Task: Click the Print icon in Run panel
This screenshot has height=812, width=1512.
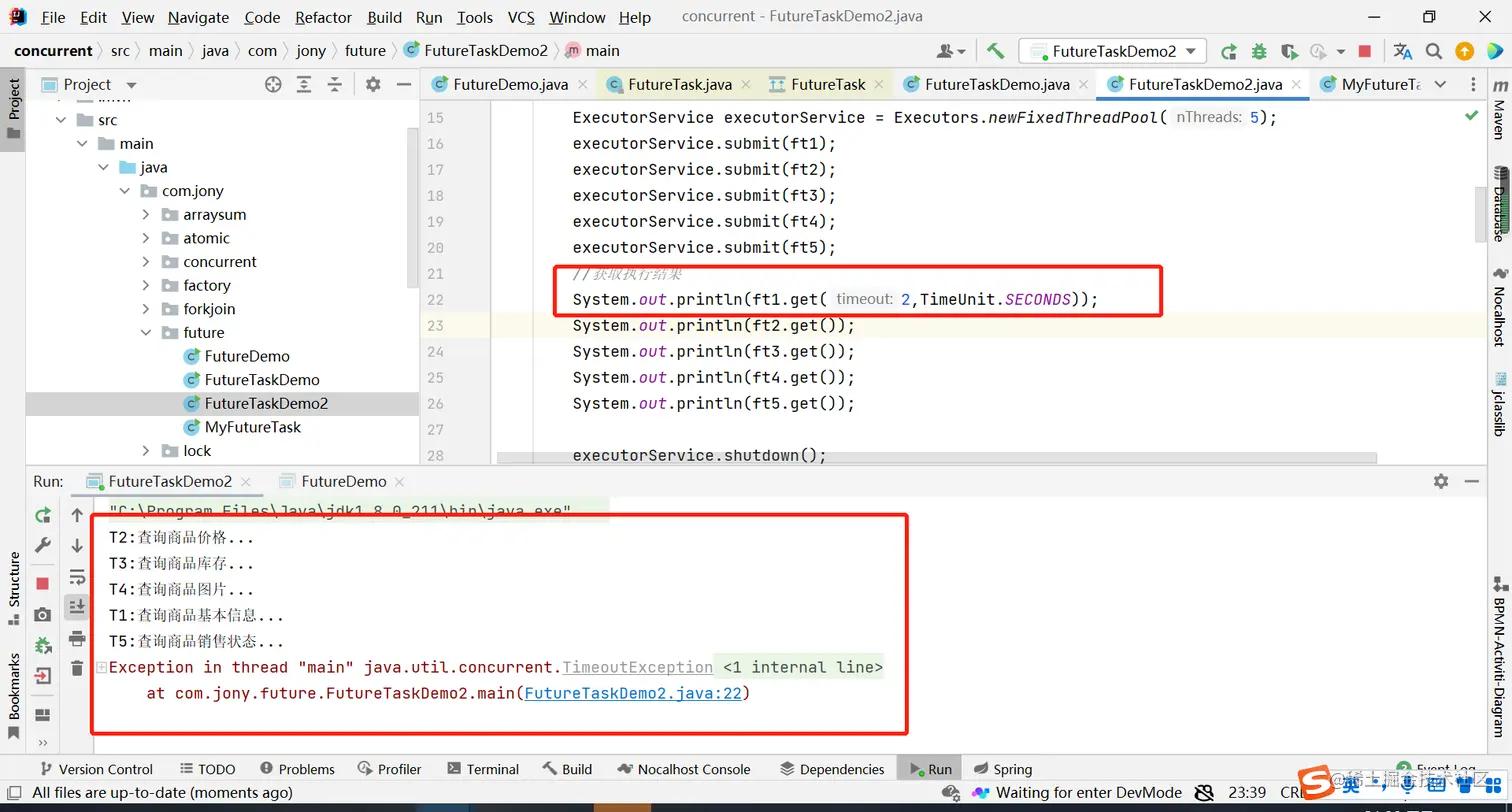Action: tap(77, 638)
